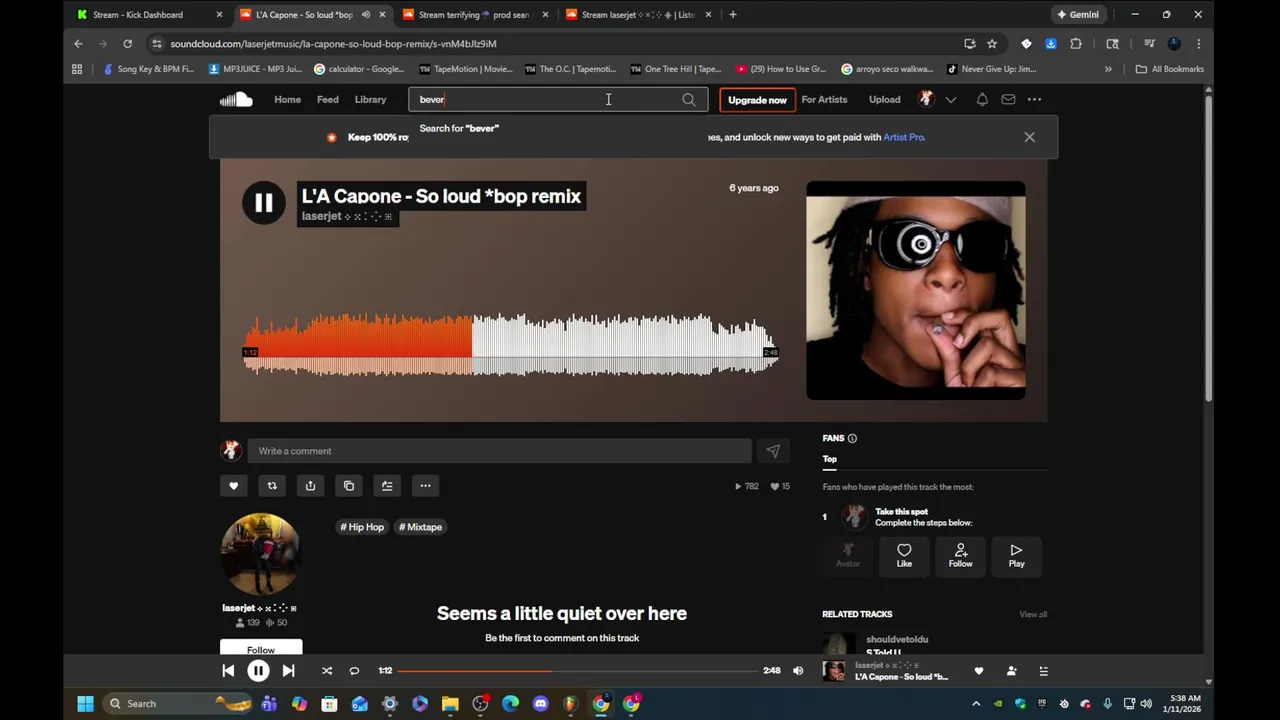
Task: Pause the track with the large hero button
Action: pyautogui.click(x=263, y=203)
